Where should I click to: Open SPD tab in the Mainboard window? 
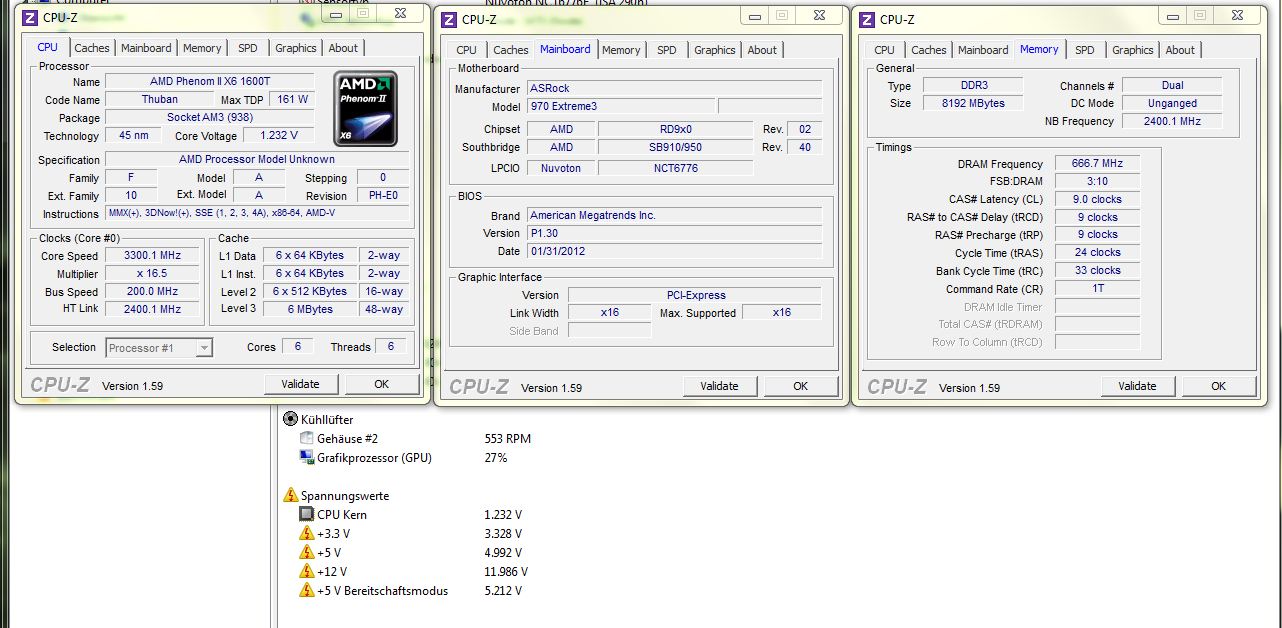click(667, 50)
